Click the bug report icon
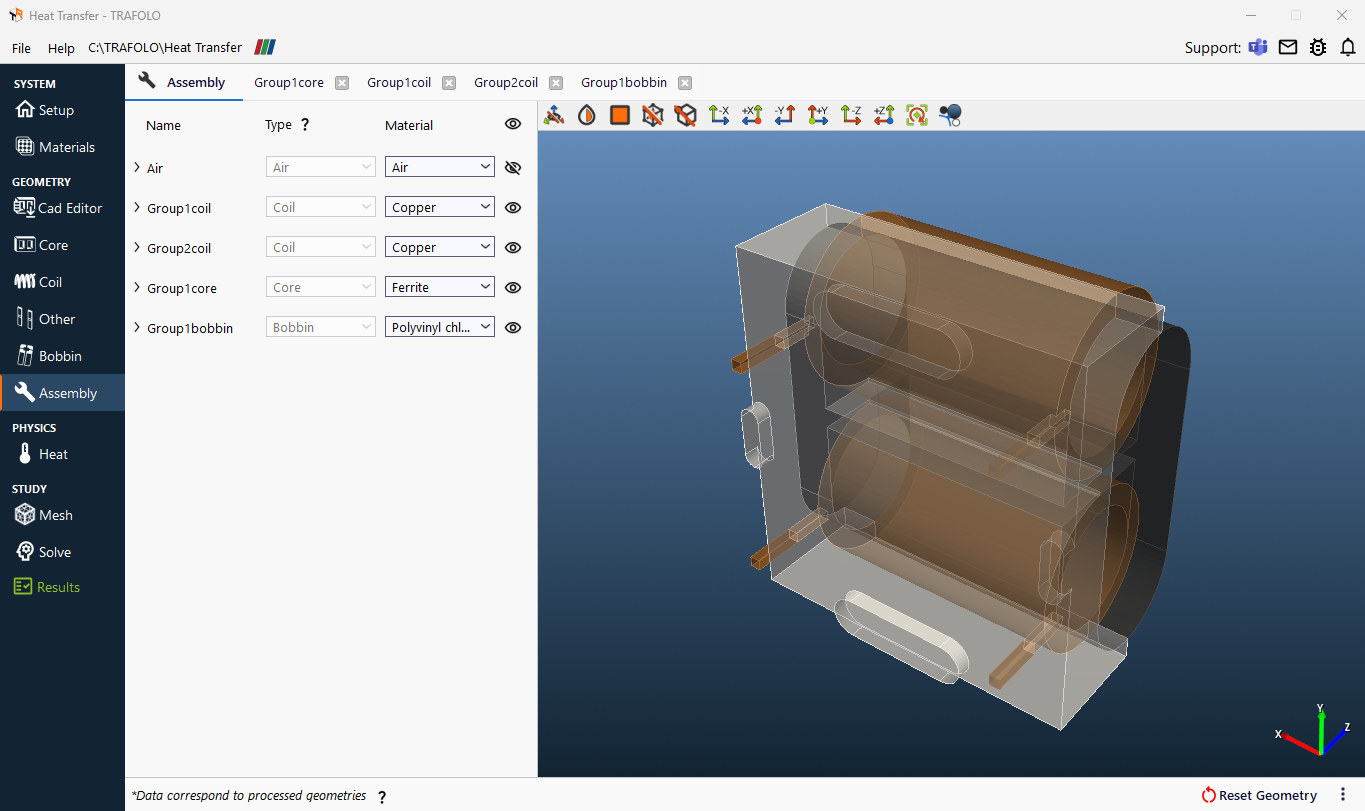This screenshot has height=811, width=1365. pyautogui.click(x=1318, y=47)
